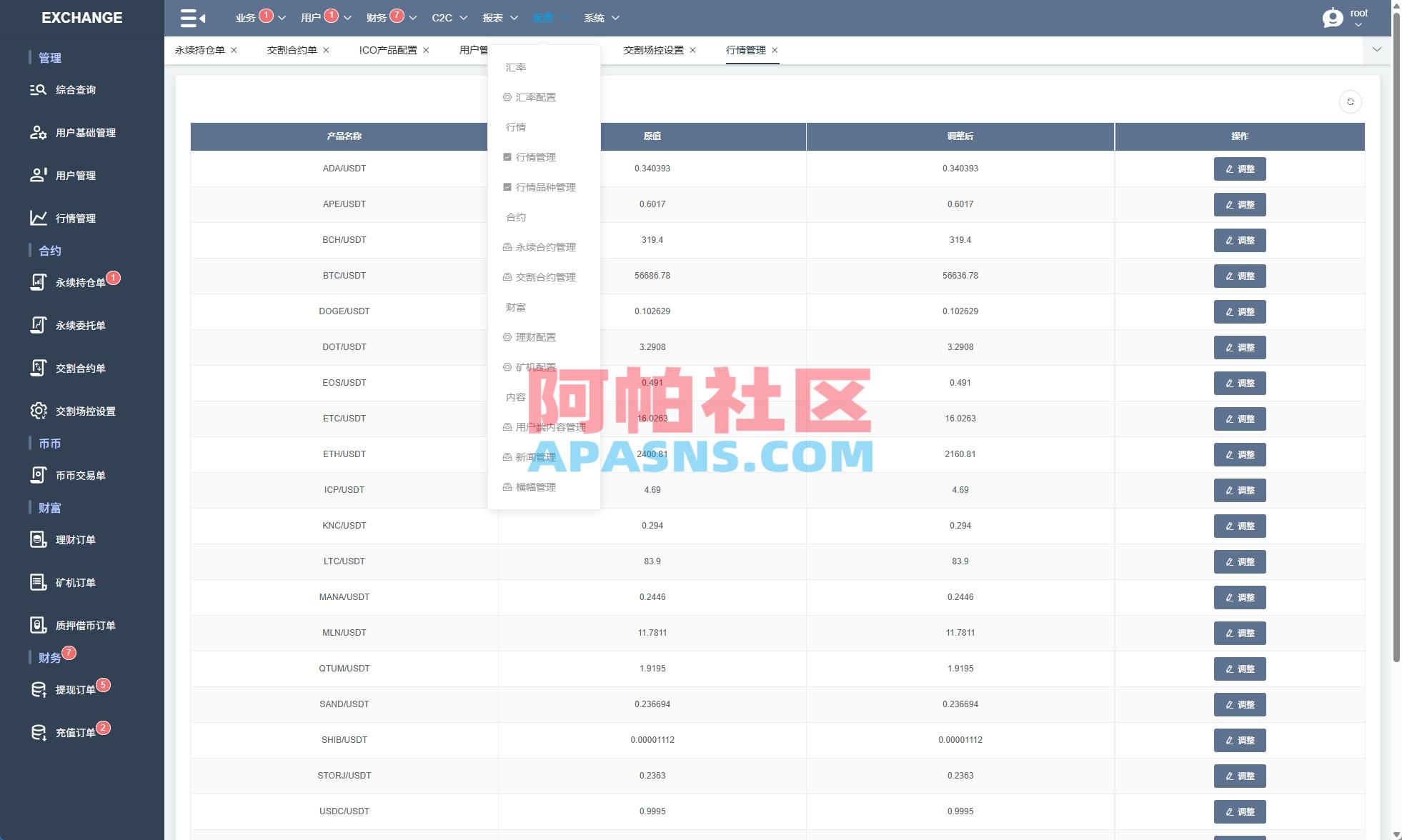Select 汇率配置 from the open menu
The height and width of the screenshot is (840, 1402).
(x=537, y=97)
